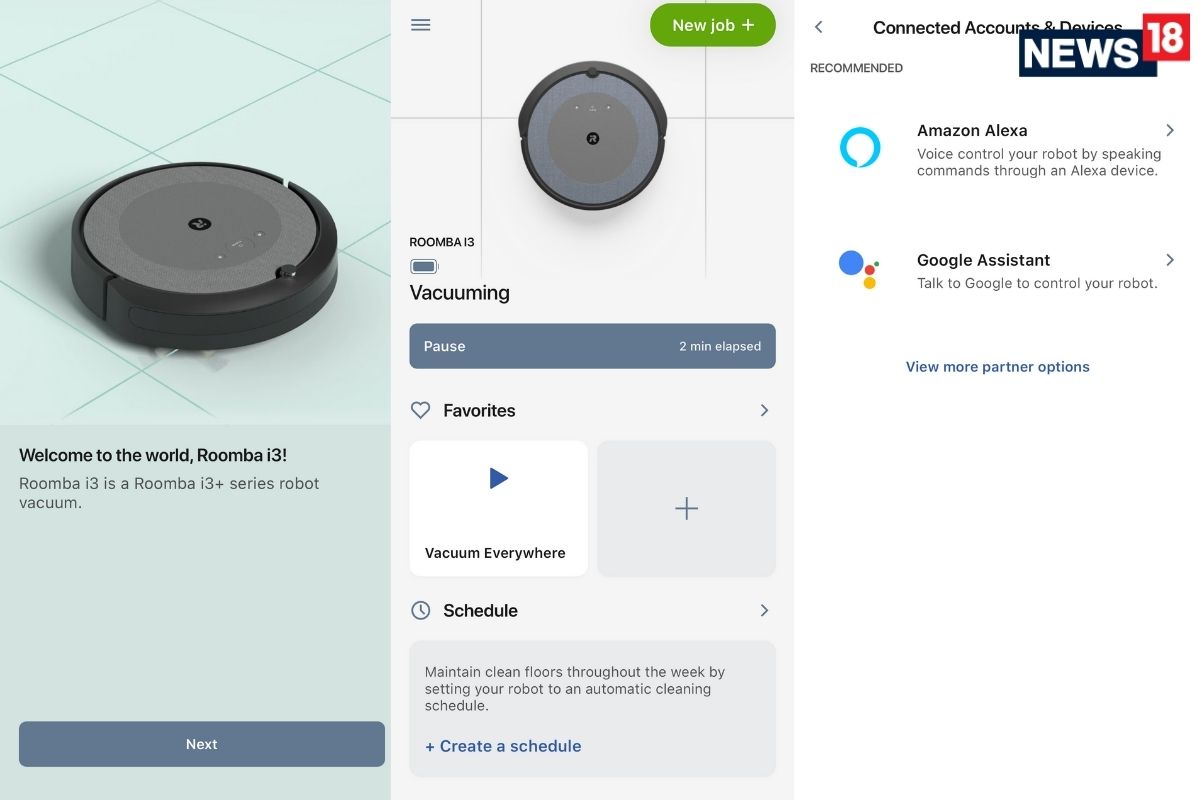Viewport: 1200px width, 800px height.
Task: Tap the Amazon Alexa logo icon
Action: [x=859, y=148]
